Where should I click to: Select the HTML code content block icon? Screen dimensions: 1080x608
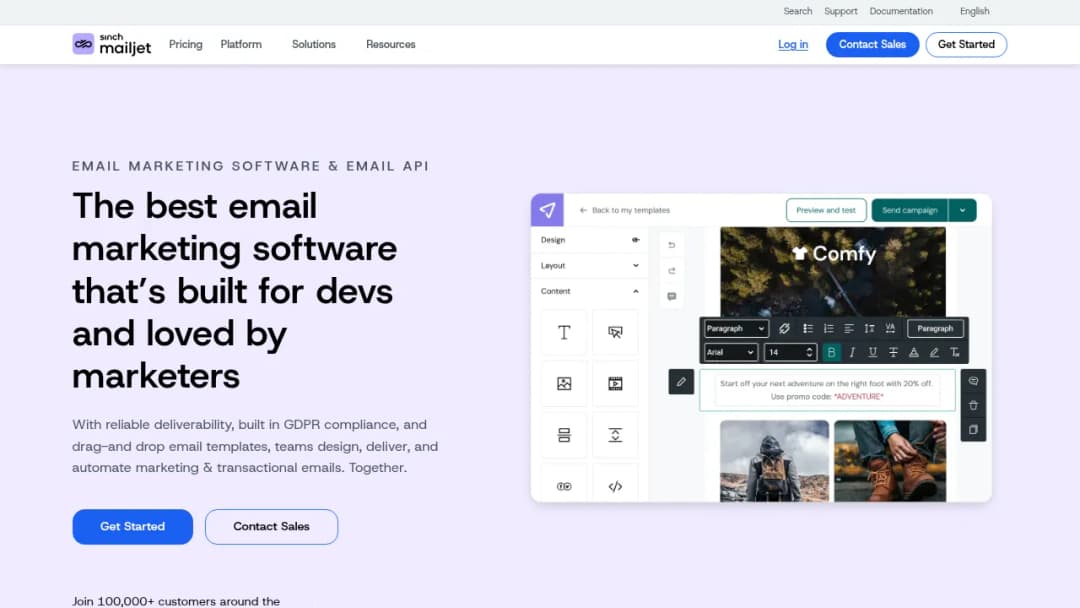(615, 486)
